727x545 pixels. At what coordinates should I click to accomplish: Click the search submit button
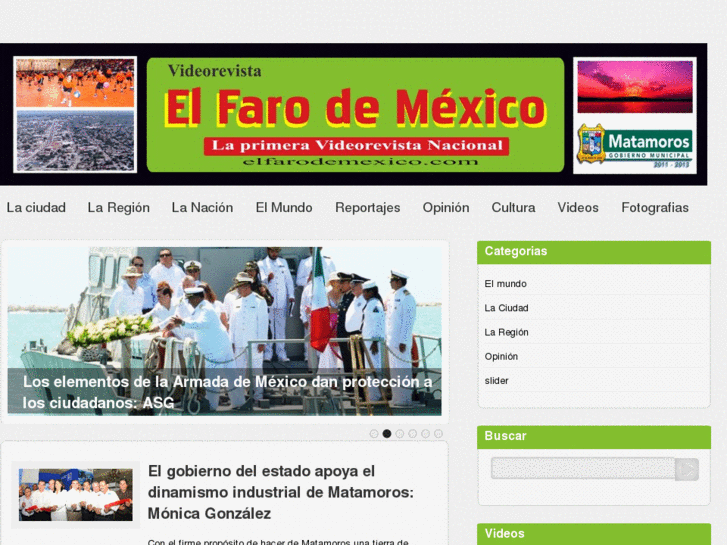(x=687, y=469)
